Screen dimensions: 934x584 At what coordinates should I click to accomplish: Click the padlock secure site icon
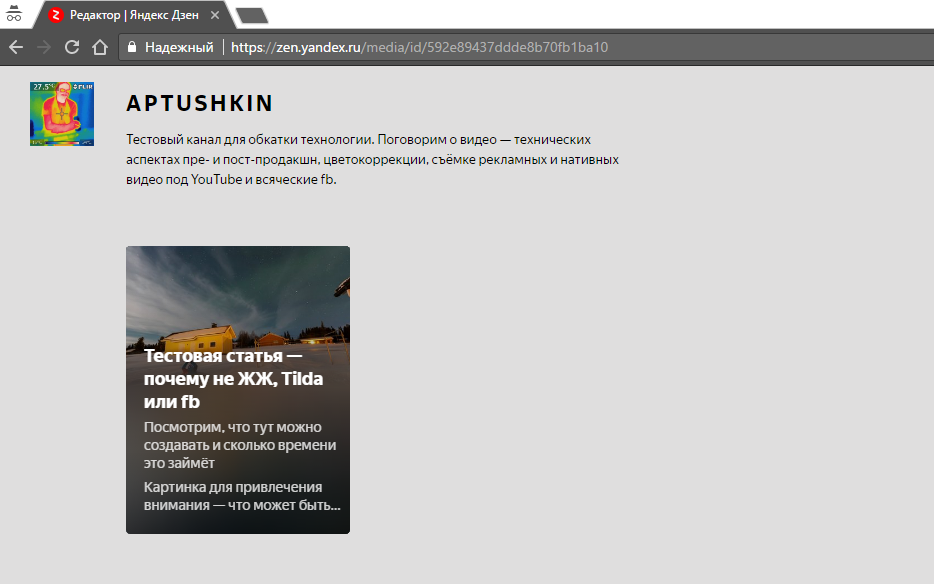click(132, 47)
